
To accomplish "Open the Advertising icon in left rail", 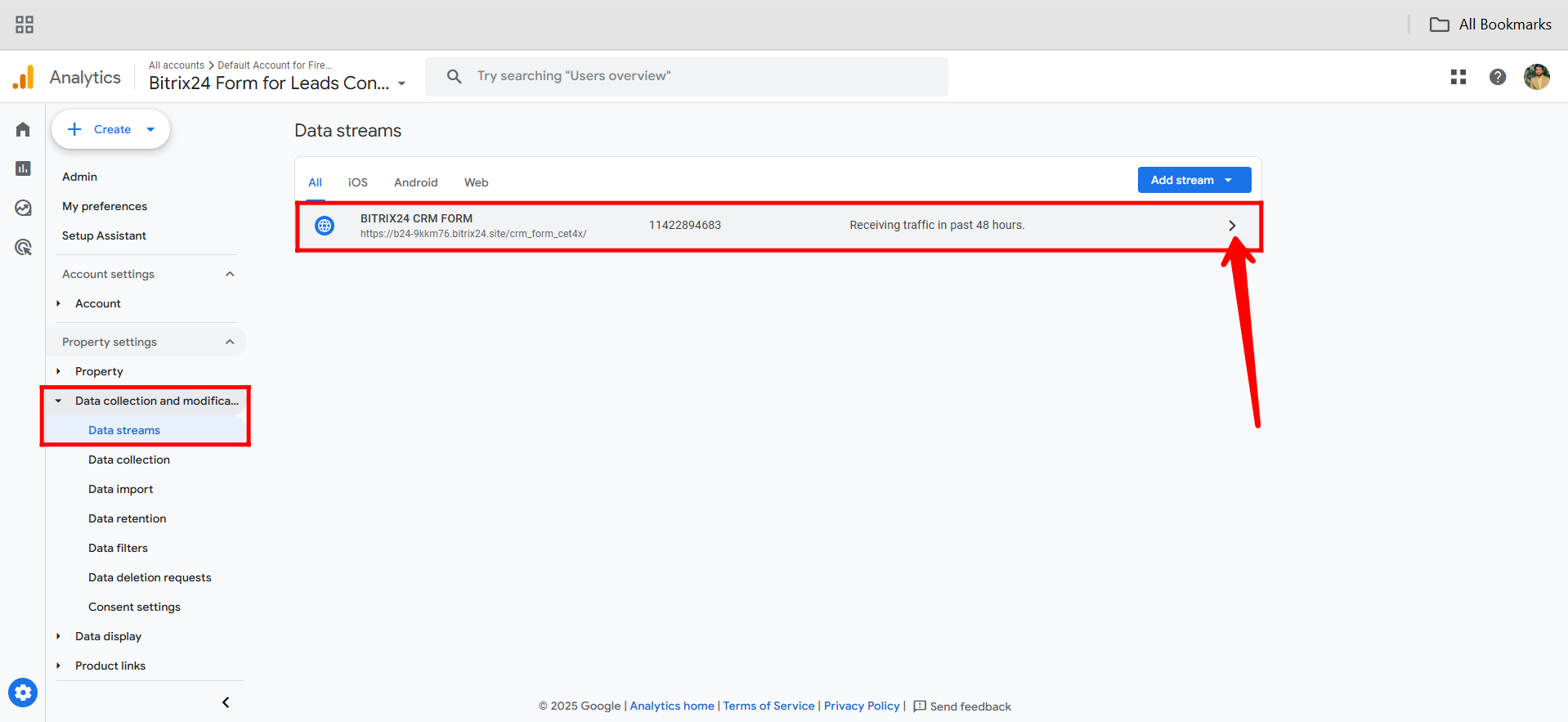I will tap(23, 247).
